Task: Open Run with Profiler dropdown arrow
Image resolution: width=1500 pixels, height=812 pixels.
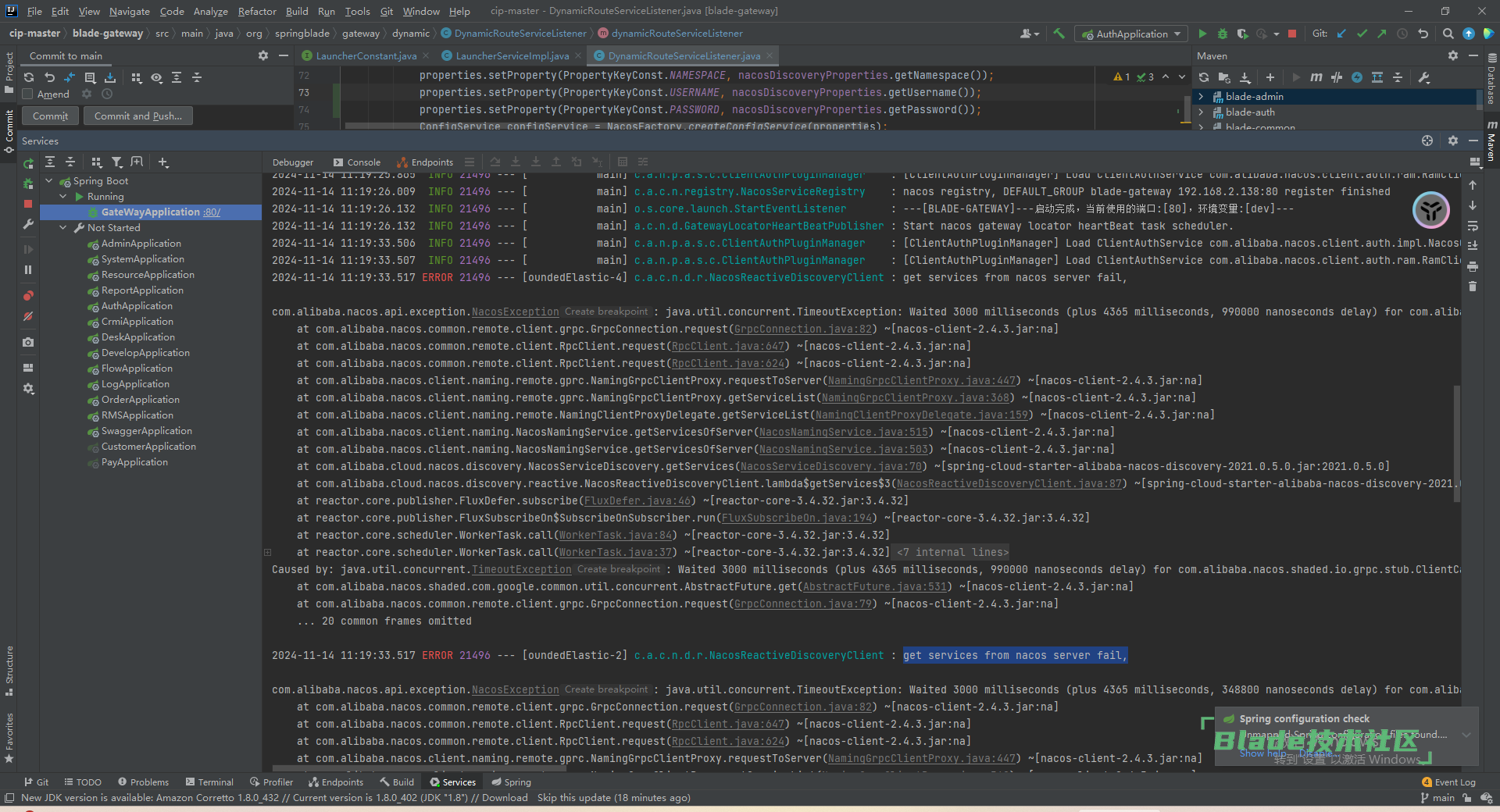Action: (1276, 34)
